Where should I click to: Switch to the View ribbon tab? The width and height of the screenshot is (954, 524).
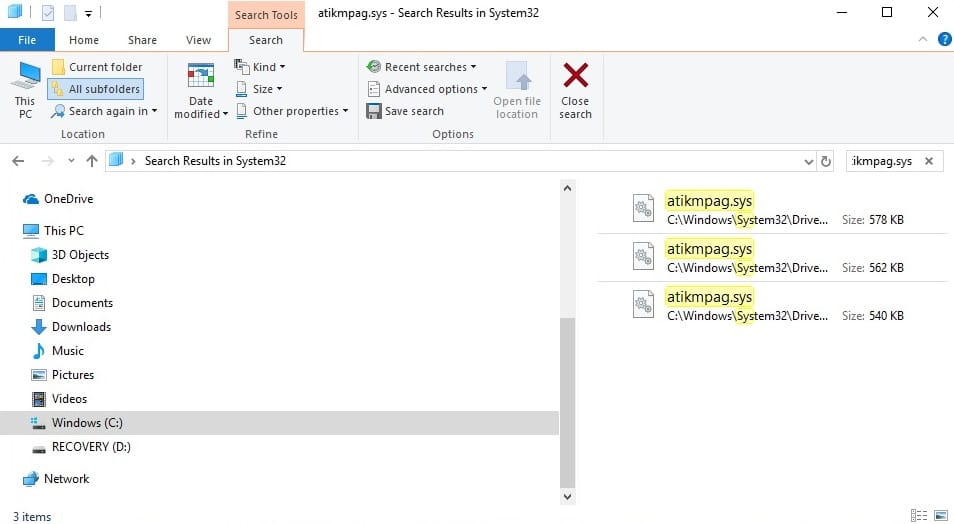point(198,40)
